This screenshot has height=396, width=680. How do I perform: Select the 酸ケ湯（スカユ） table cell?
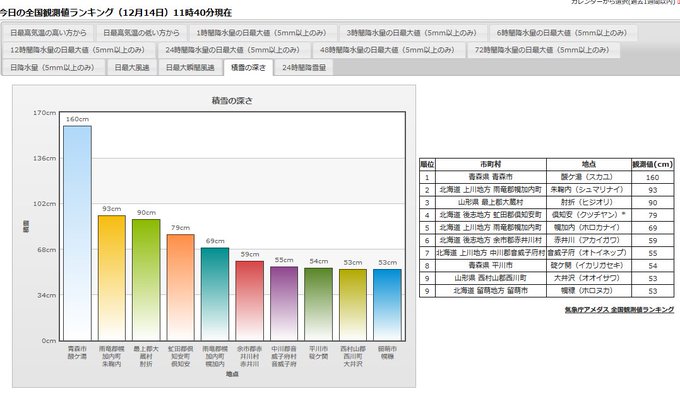[588, 177]
